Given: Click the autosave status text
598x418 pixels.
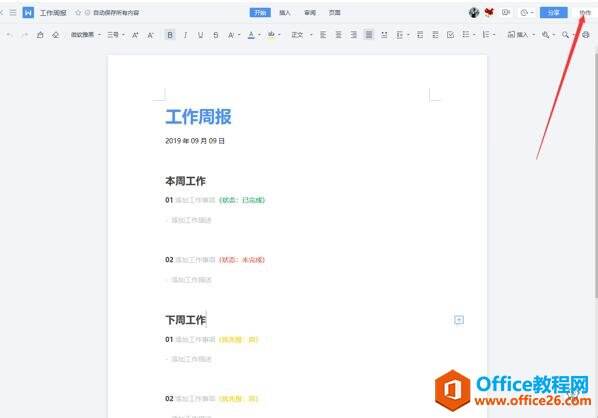Looking at the screenshot, I should [x=116, y=13].
